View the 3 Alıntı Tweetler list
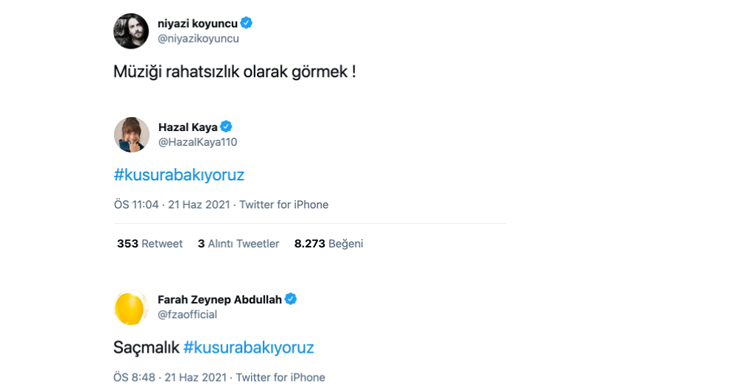This screenshot has width=750, height=390. 238,244
